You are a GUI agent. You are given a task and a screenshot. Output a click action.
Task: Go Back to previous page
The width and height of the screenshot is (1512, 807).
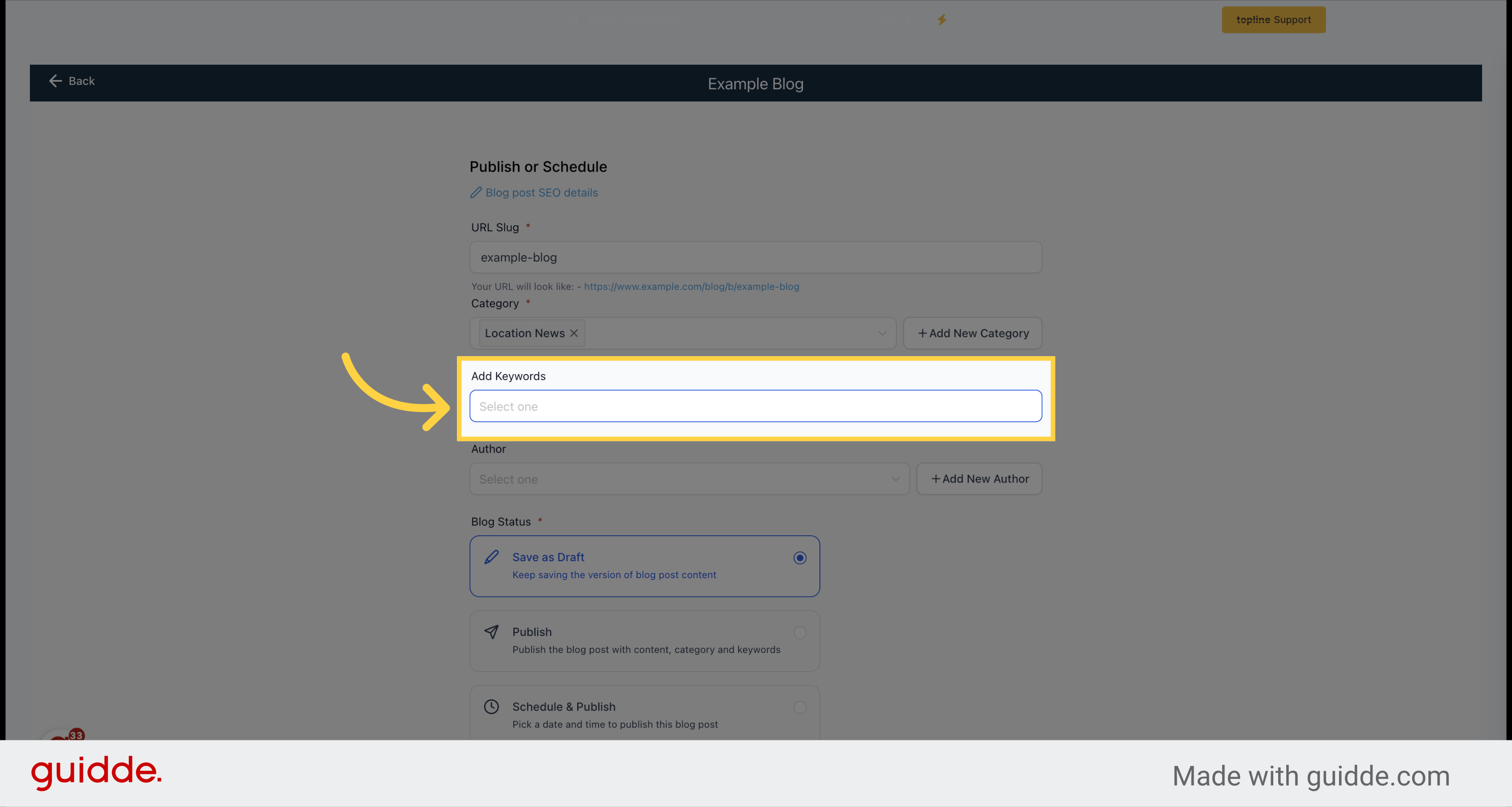[x=72, y=81]
